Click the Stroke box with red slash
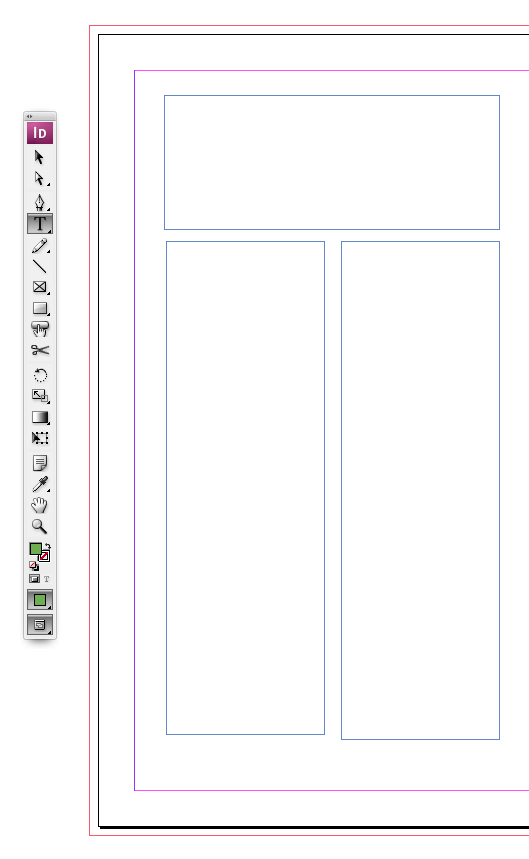Image resolution: width=529 pixels, height=859 pixels. [x=44, y=556]
